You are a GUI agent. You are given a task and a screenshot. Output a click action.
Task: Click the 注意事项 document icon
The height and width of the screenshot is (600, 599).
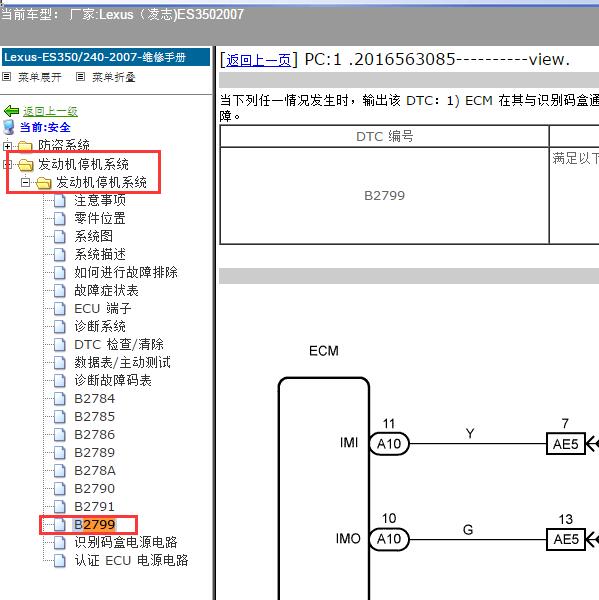pyautogui.click(x=60, y=200)
